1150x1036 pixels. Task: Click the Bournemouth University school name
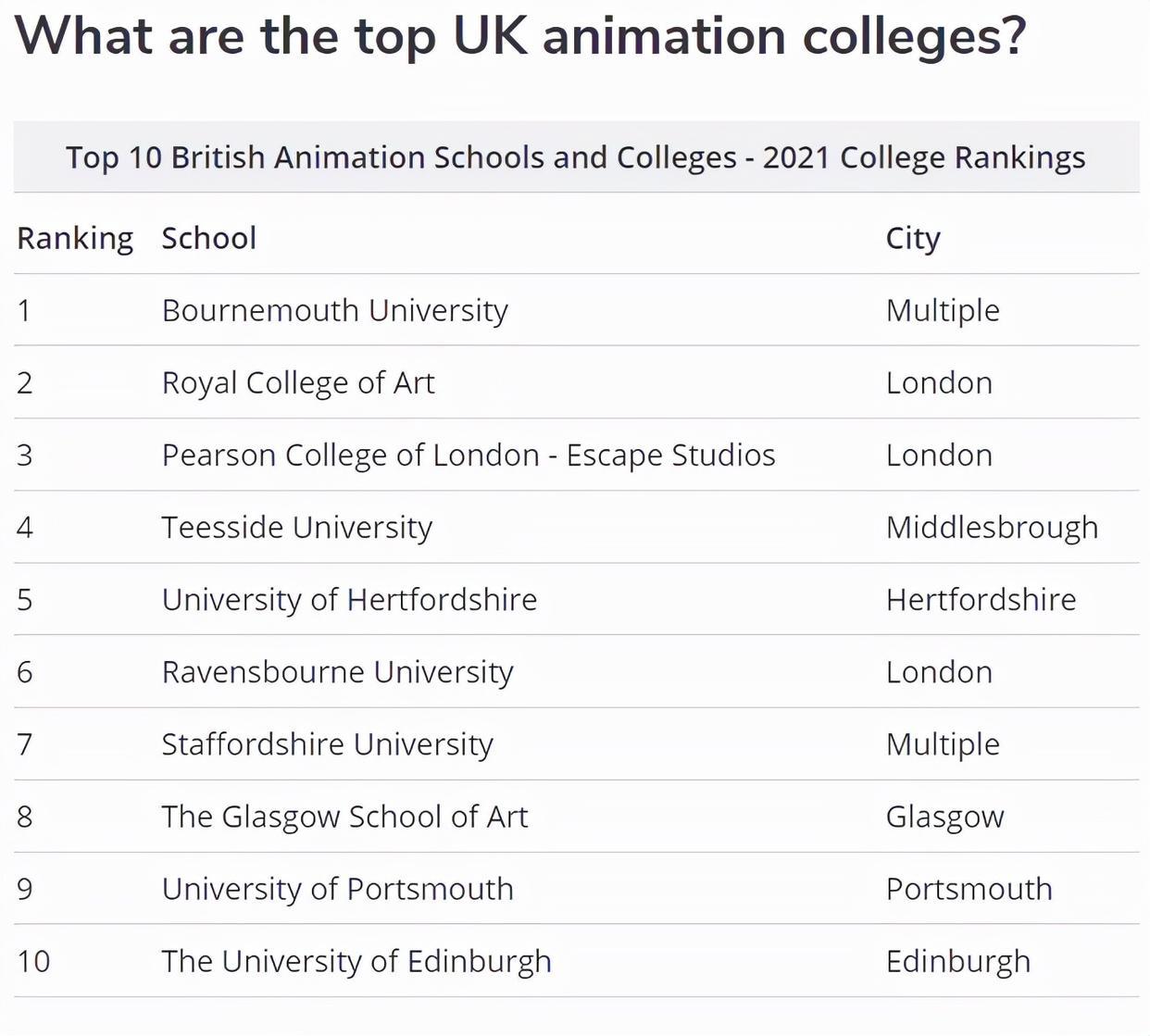[334, 310]
